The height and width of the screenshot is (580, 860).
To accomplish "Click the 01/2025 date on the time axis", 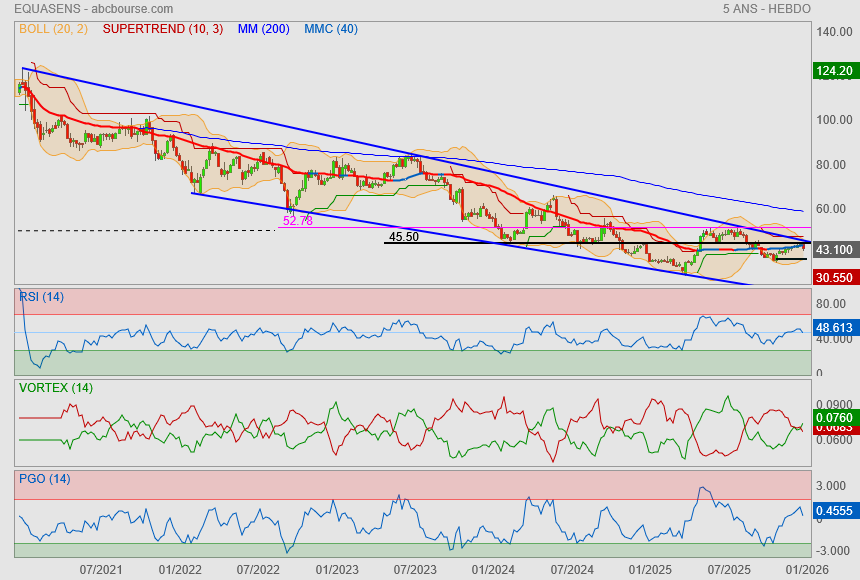I will tap(650, 569).
